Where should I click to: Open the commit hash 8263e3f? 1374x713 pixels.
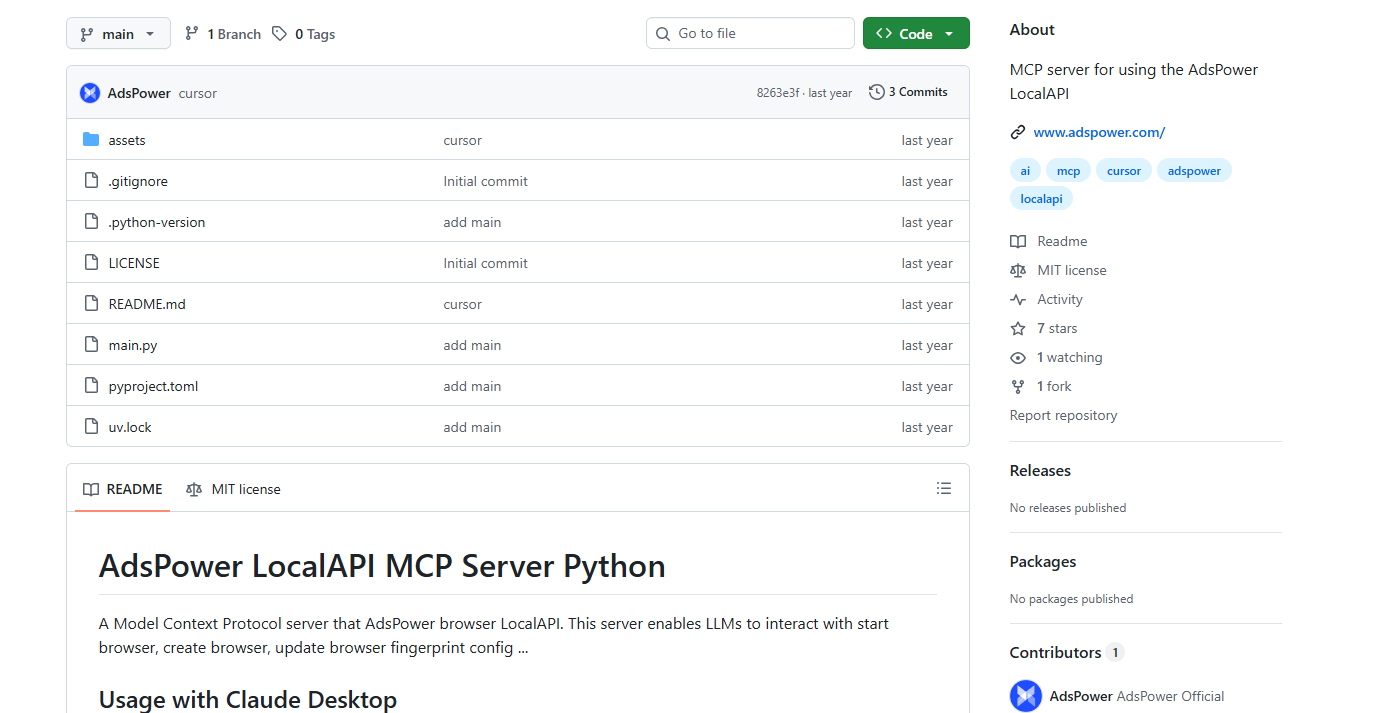(778, 93)
